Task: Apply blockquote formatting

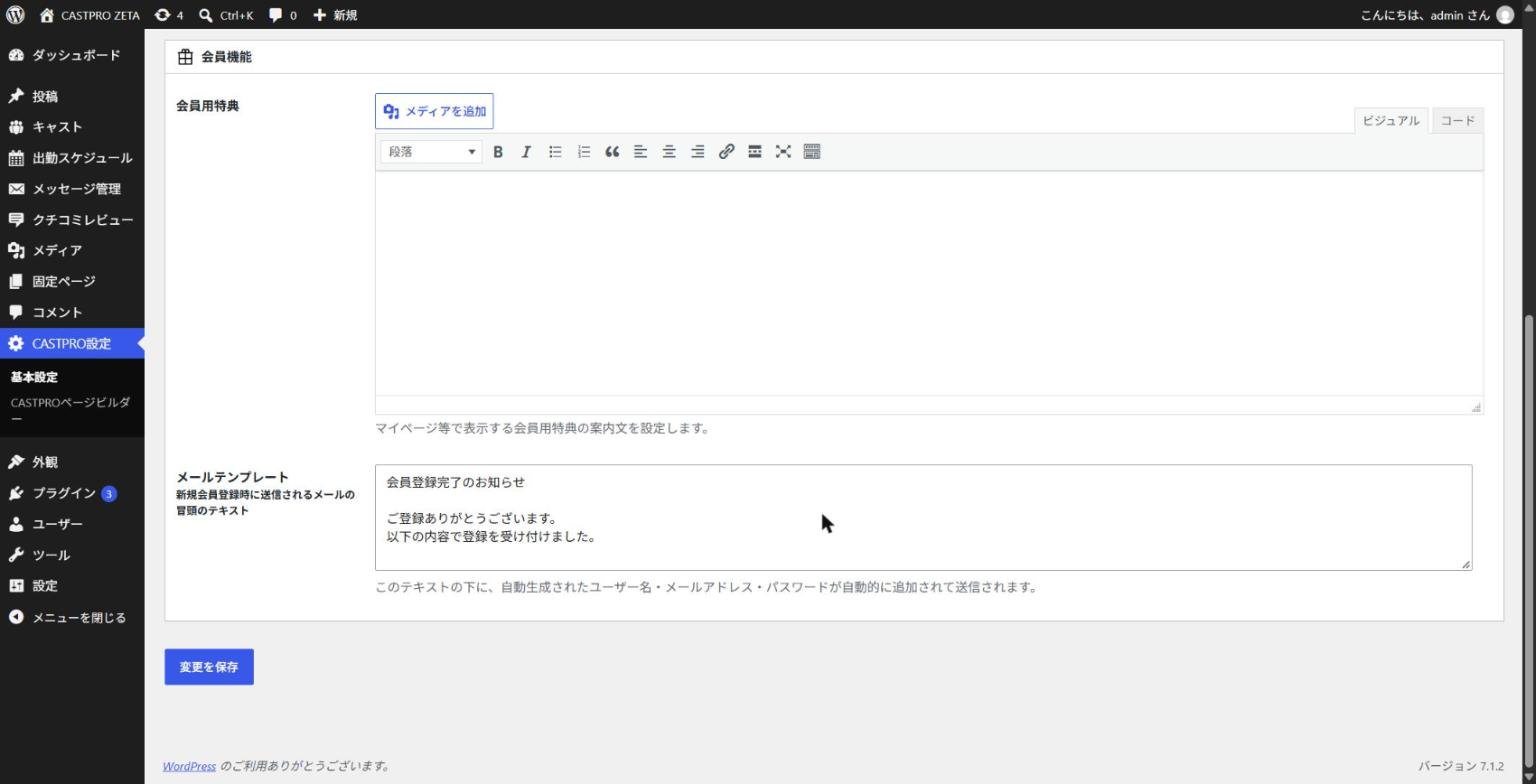Action: (x=612, y=152)
